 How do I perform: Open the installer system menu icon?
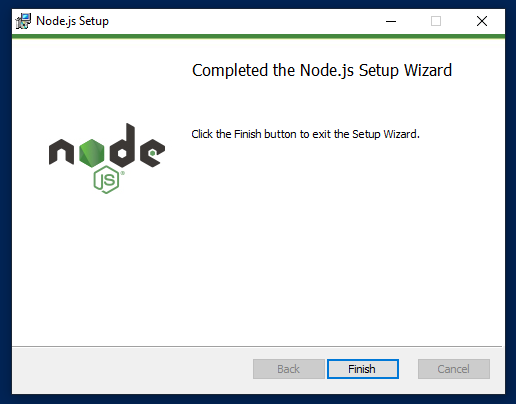(23, 21)
